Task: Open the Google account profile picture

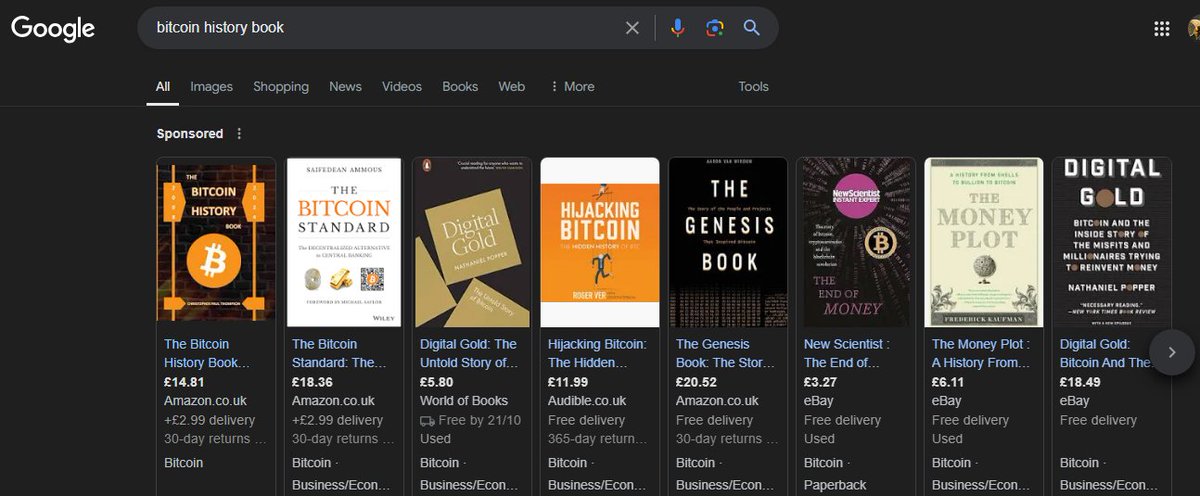Action: pos(1194,28)
